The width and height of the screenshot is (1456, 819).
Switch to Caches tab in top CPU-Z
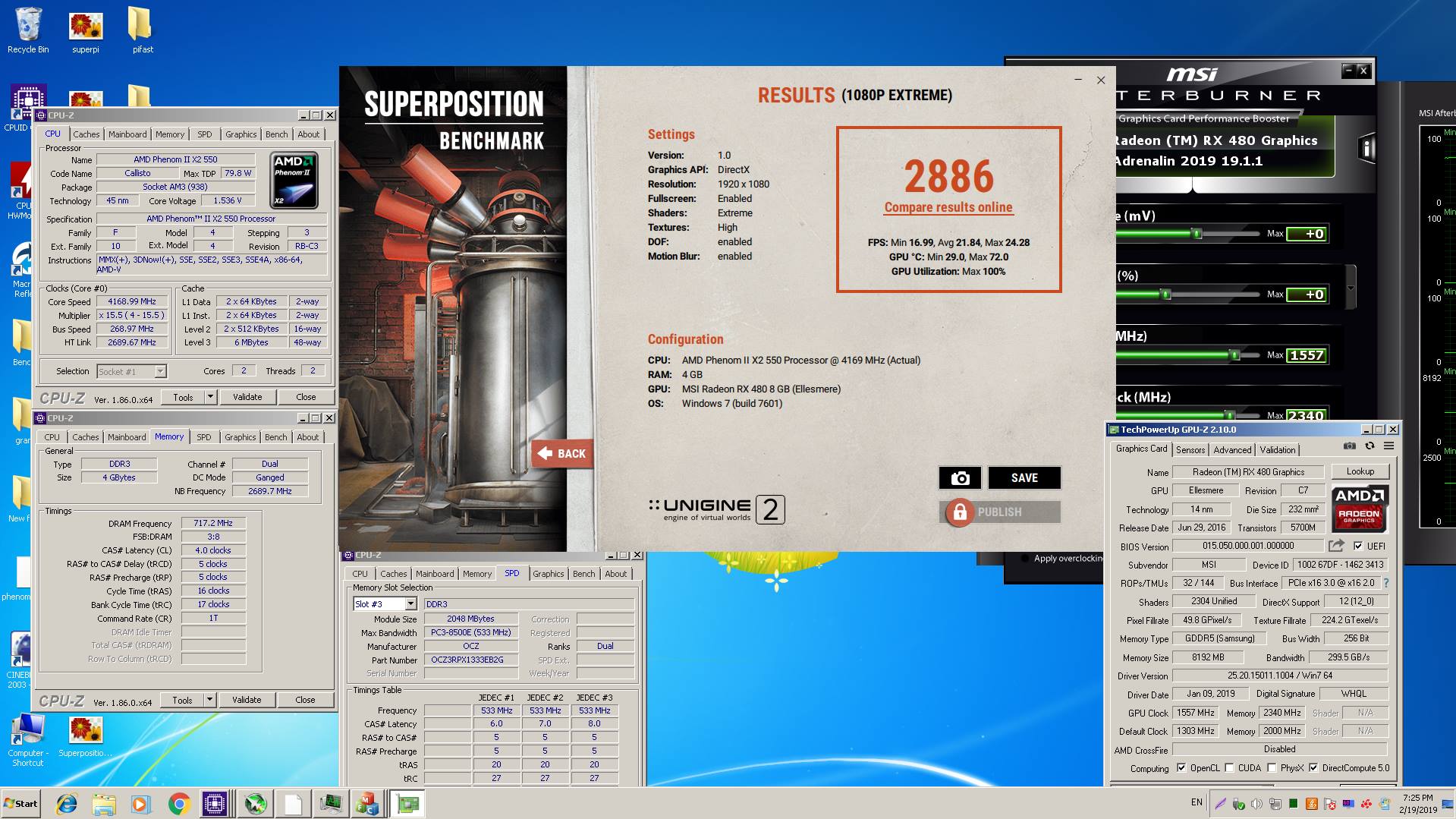tap(86, 134)
